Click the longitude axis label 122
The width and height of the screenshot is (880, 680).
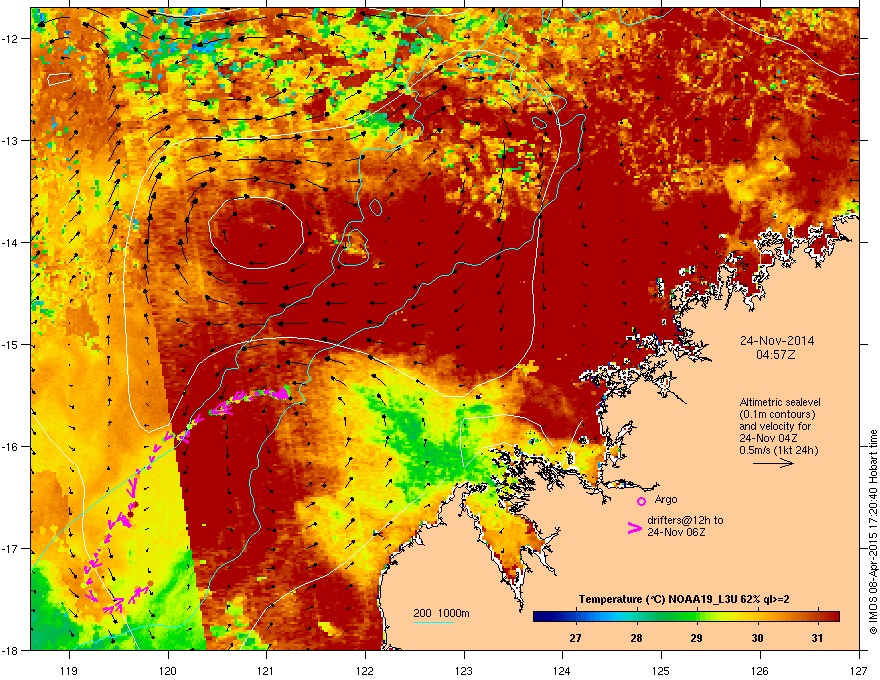coord(365,670)
